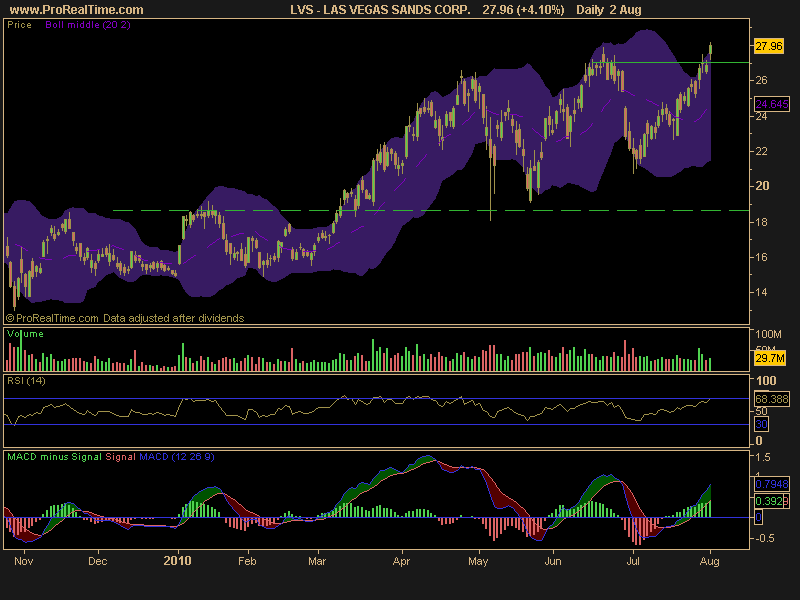Click the 29.7M volume value tag

[769, 358]
